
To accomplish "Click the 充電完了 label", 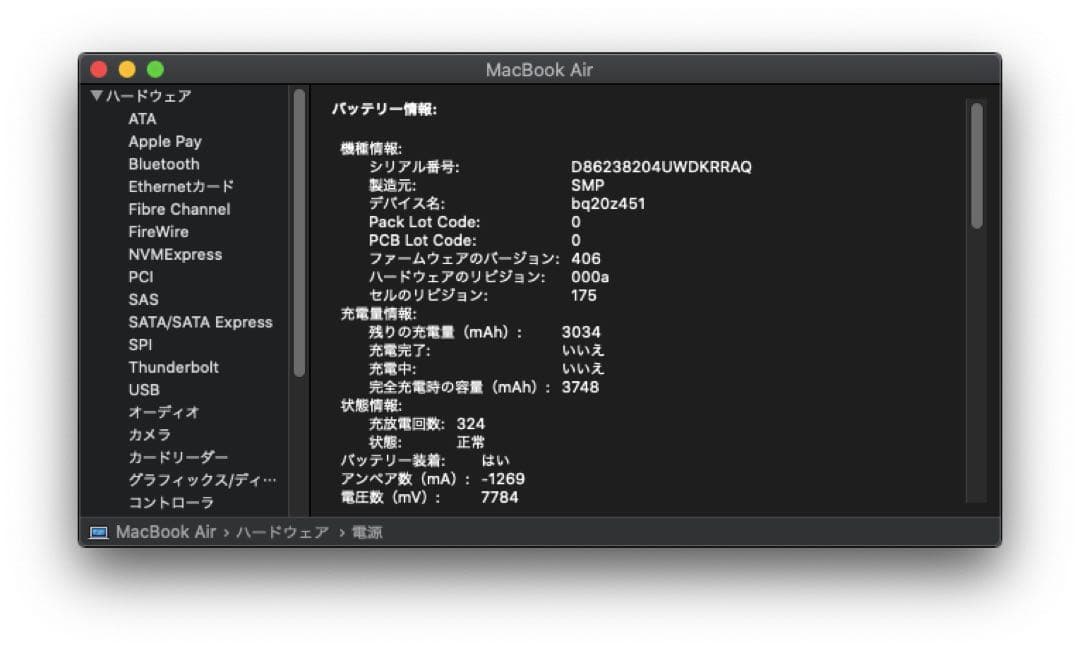I will point(399,351).
